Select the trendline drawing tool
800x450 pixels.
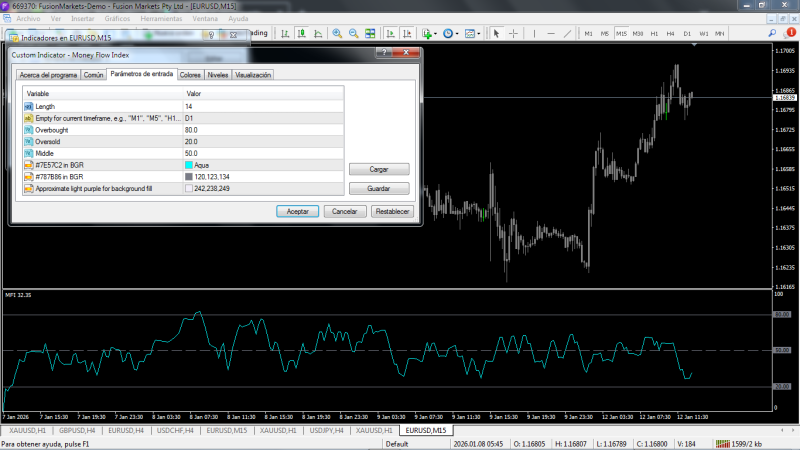567,34
